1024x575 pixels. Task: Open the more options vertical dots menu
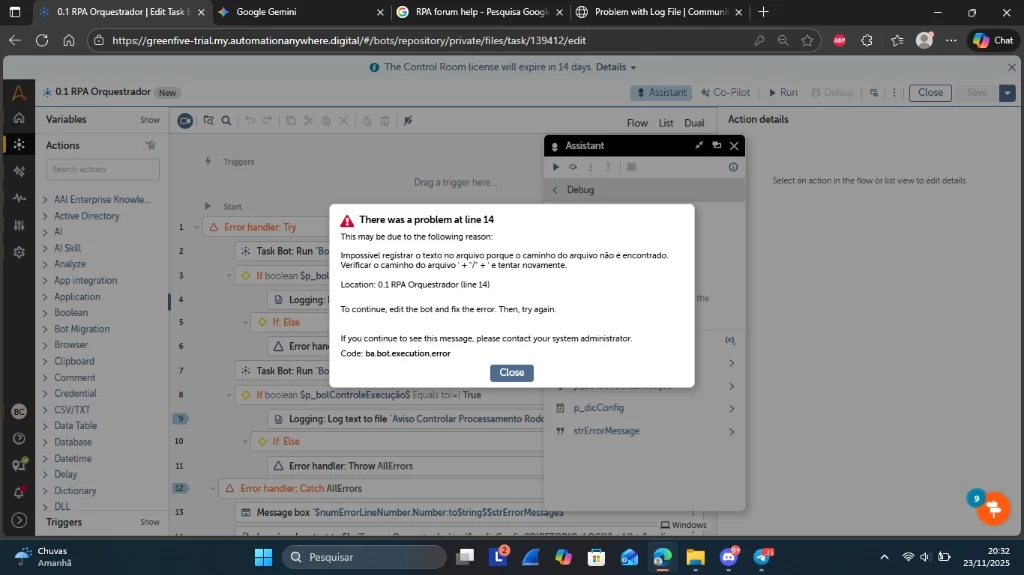tap(894, 92)
